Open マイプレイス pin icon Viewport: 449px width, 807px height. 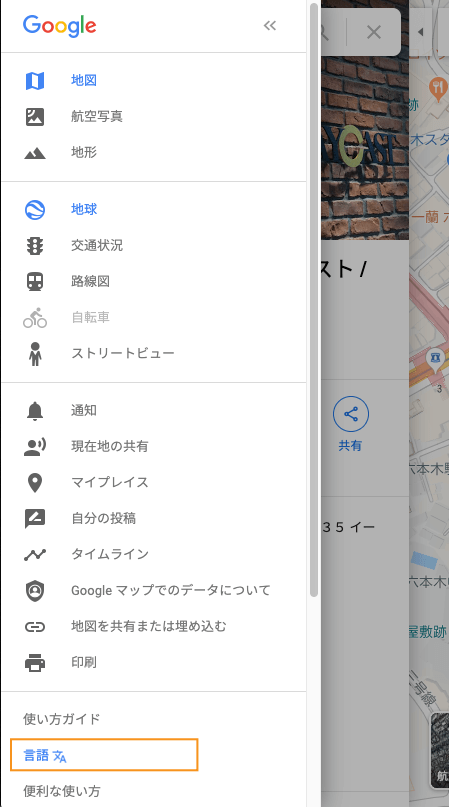tap(35, 483)
